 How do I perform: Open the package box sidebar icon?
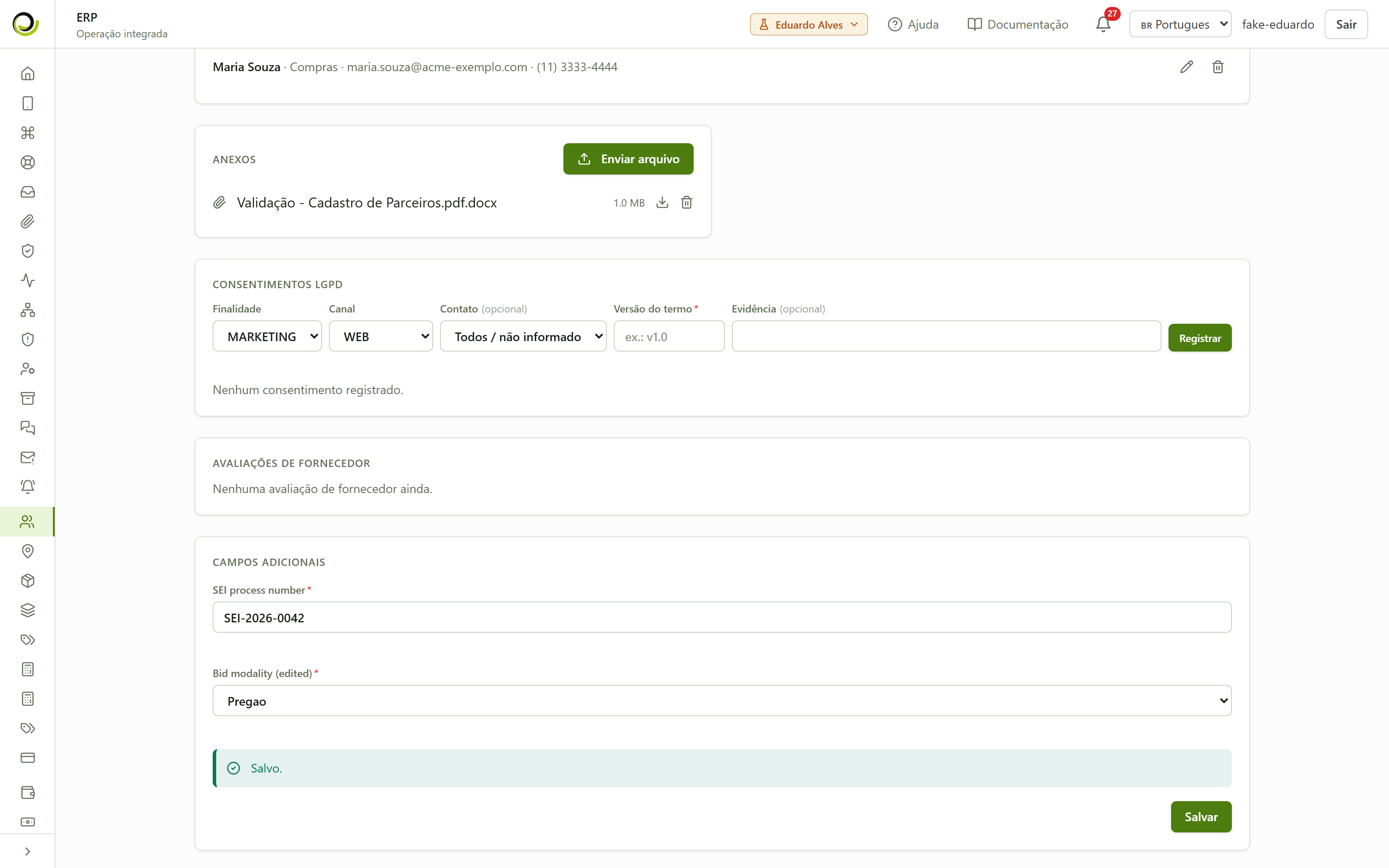[27, 581]
